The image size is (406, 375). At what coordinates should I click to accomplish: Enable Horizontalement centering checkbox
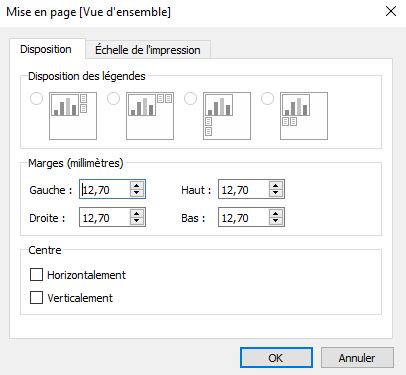[37, 275]
